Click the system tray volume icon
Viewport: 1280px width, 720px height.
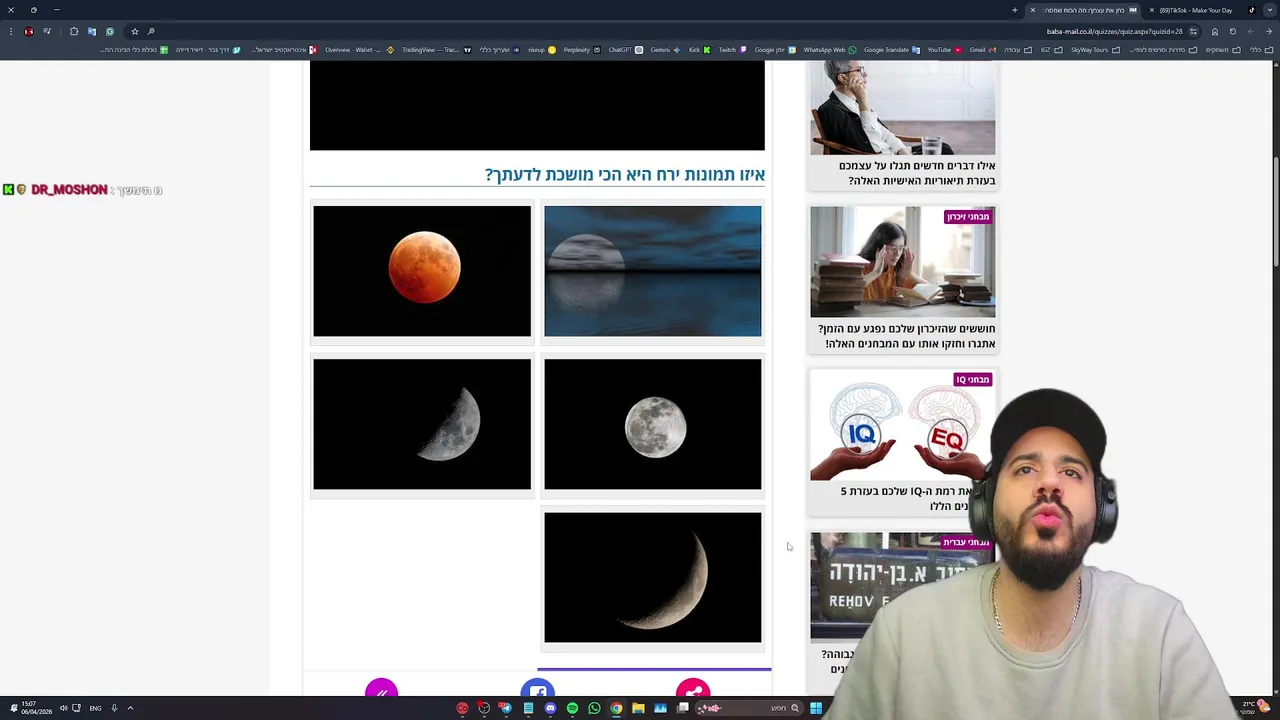pos(63,708)
